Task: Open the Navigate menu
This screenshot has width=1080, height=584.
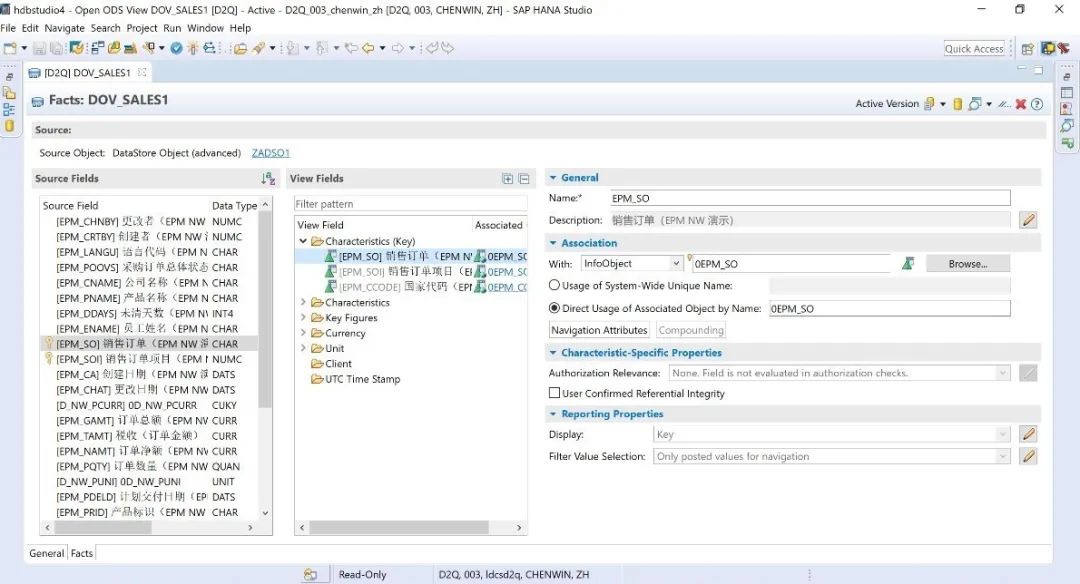Action: tap(65, 28)
